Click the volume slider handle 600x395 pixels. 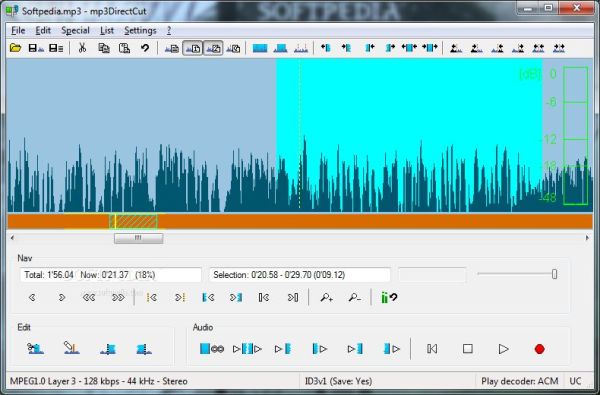point(554,274)
